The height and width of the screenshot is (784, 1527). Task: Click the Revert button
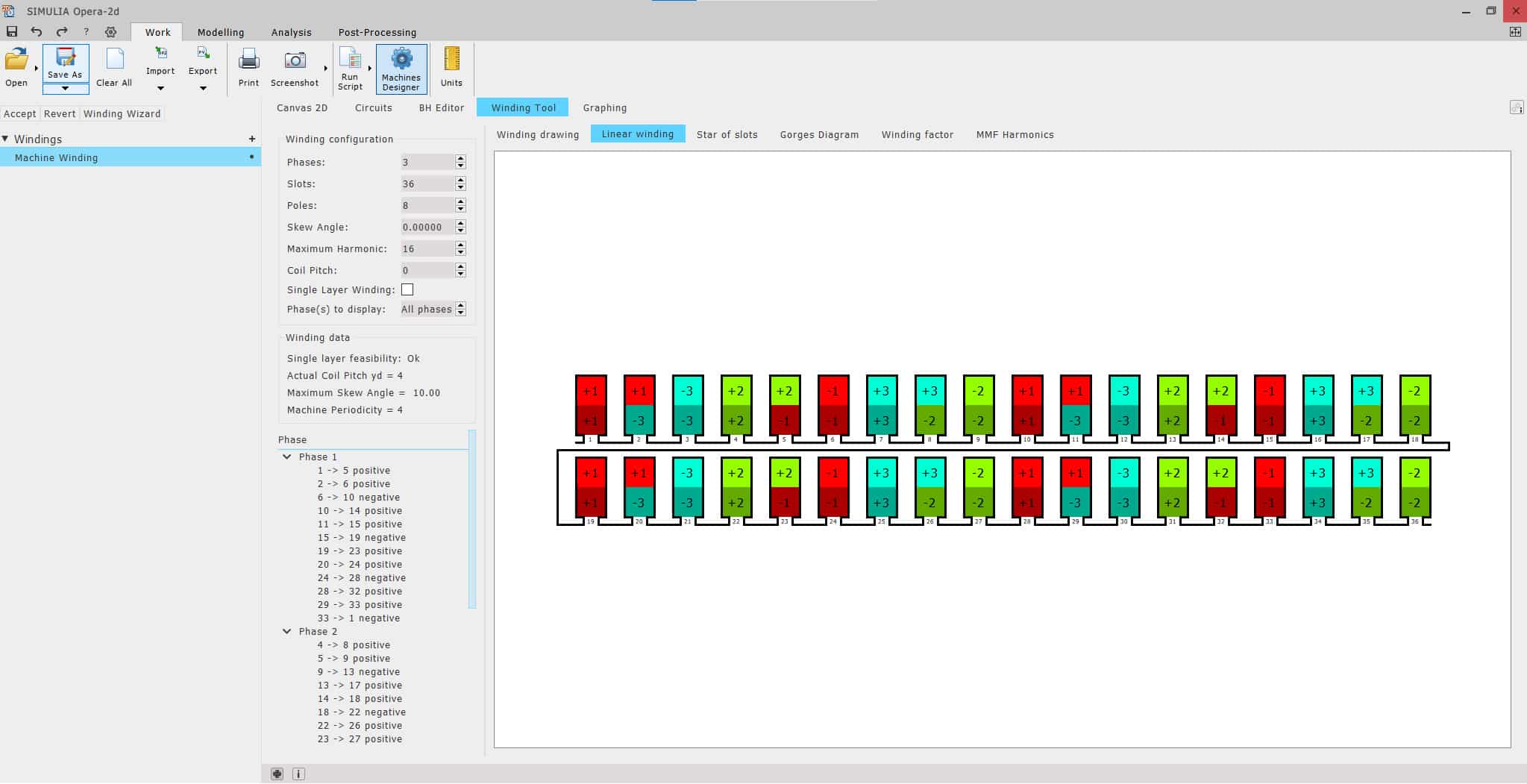click(60, 113)
